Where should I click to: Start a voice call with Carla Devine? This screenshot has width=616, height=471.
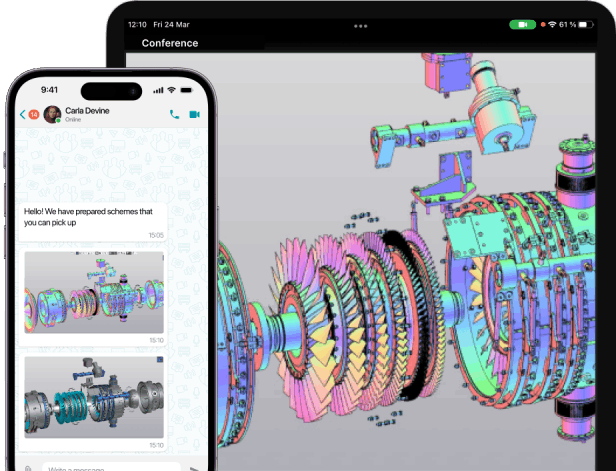[174, 115]
